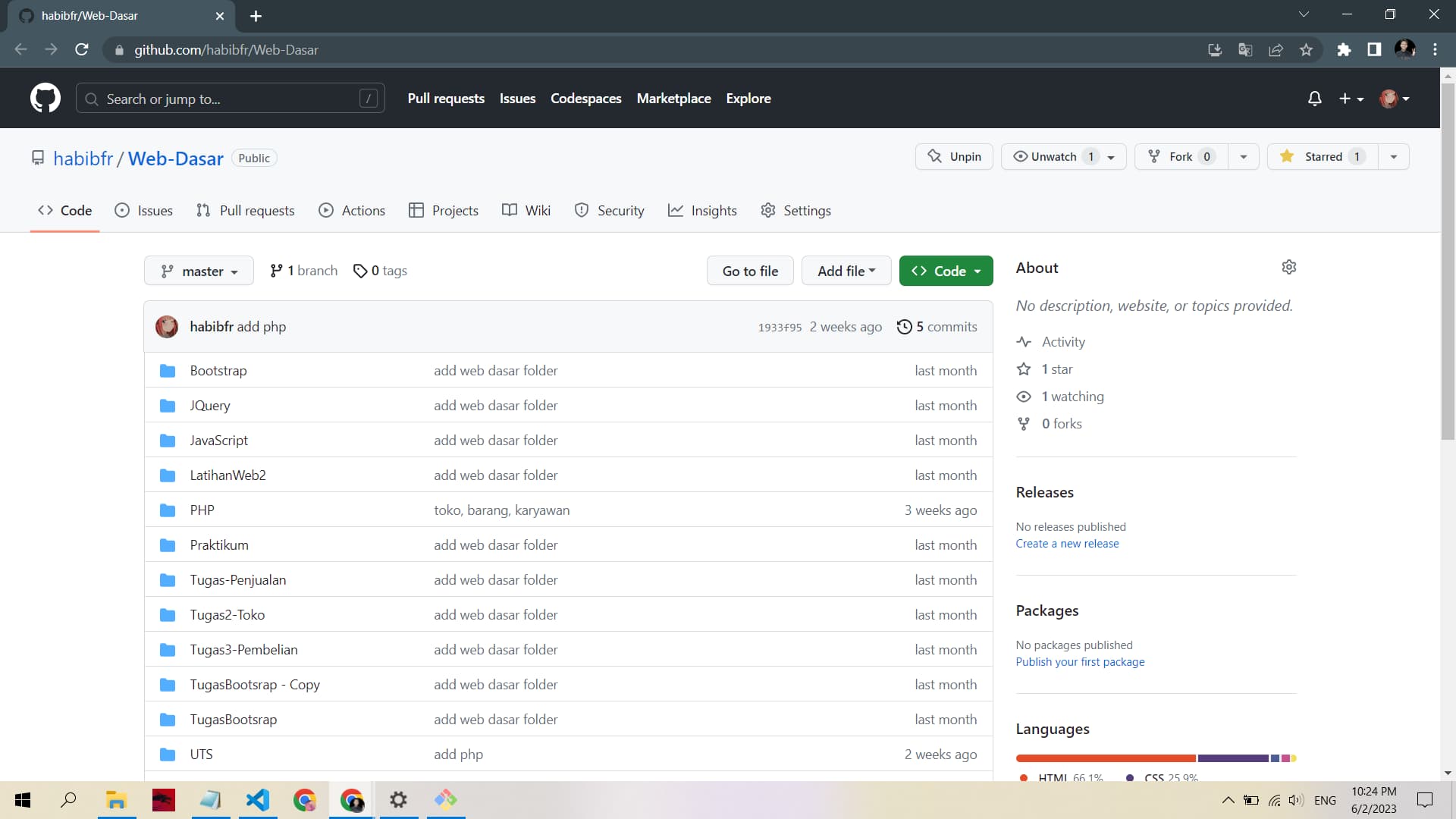Open a new browser tab

click(256, 16)
